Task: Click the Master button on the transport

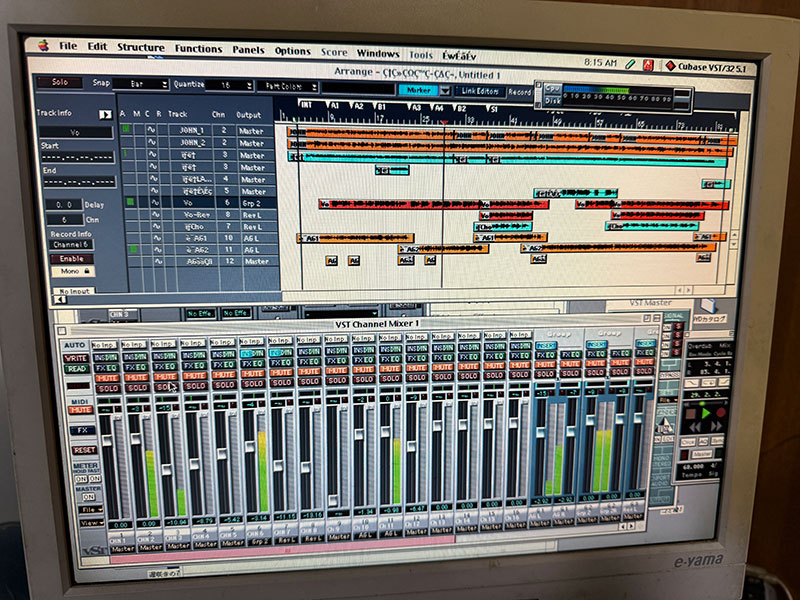Action: [702, 454]
